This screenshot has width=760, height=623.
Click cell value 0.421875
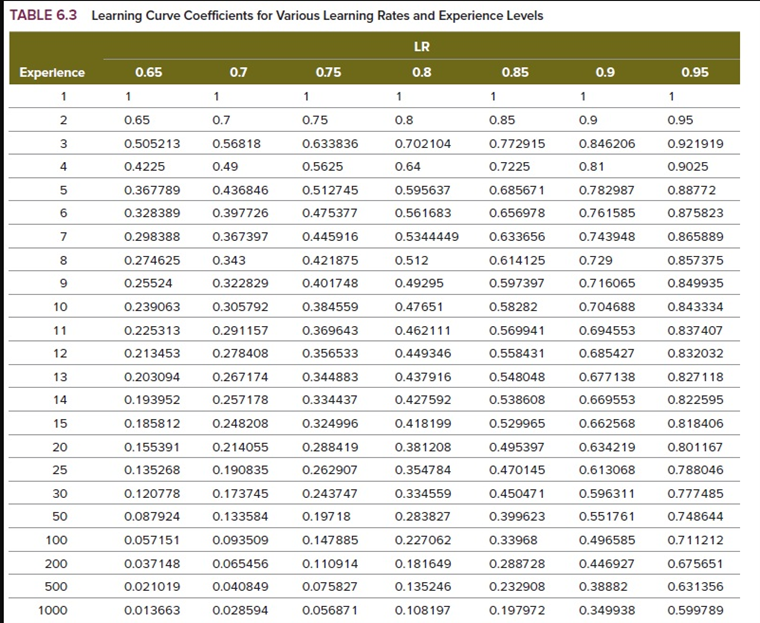coord(330,260)
